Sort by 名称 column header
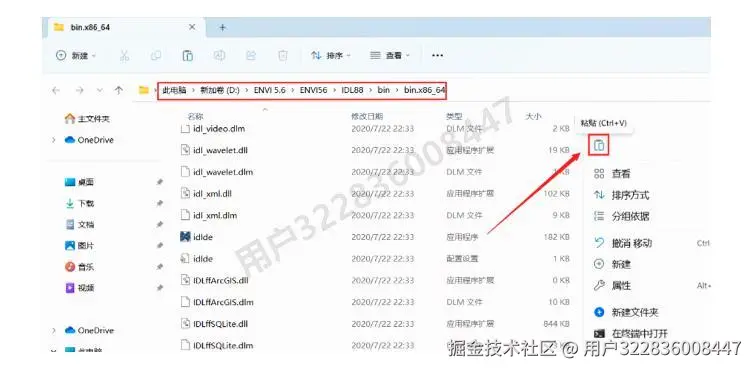The image size is (753, 370). coord(195,116)
